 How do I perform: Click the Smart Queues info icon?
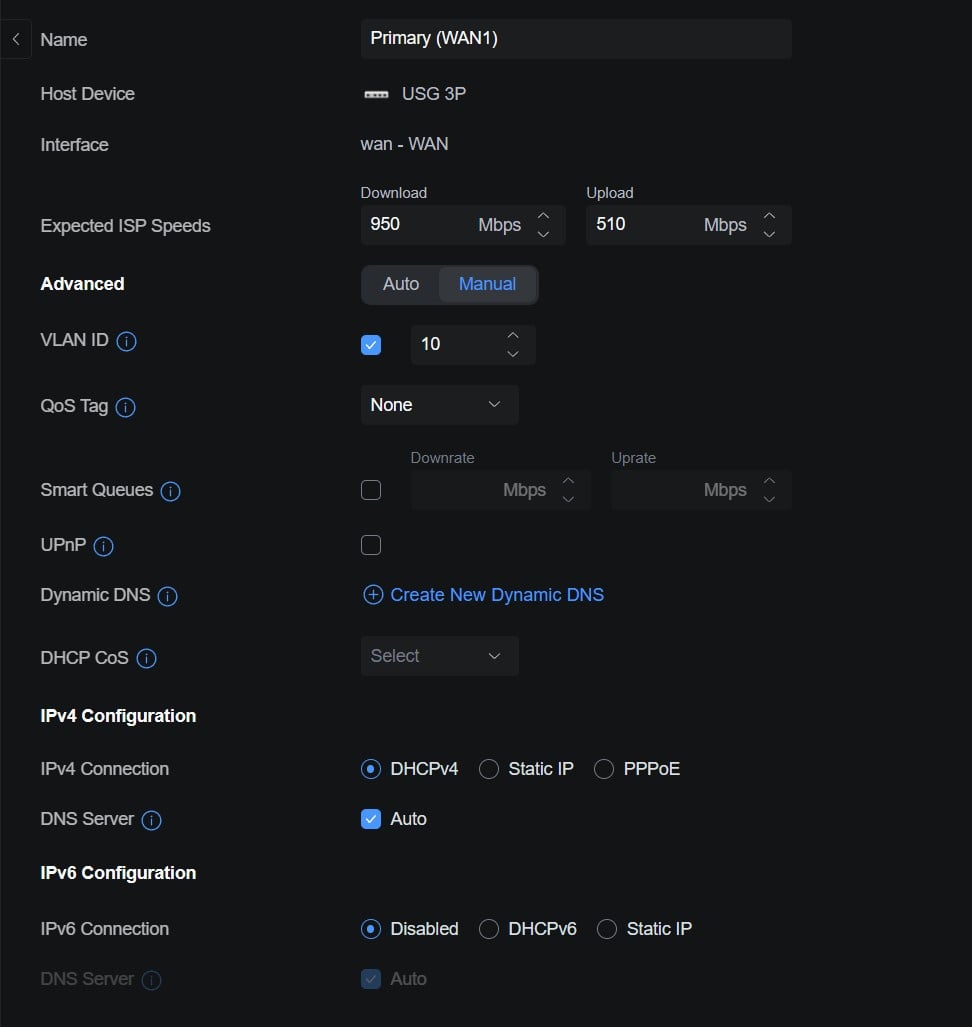(x=170, y=491)
